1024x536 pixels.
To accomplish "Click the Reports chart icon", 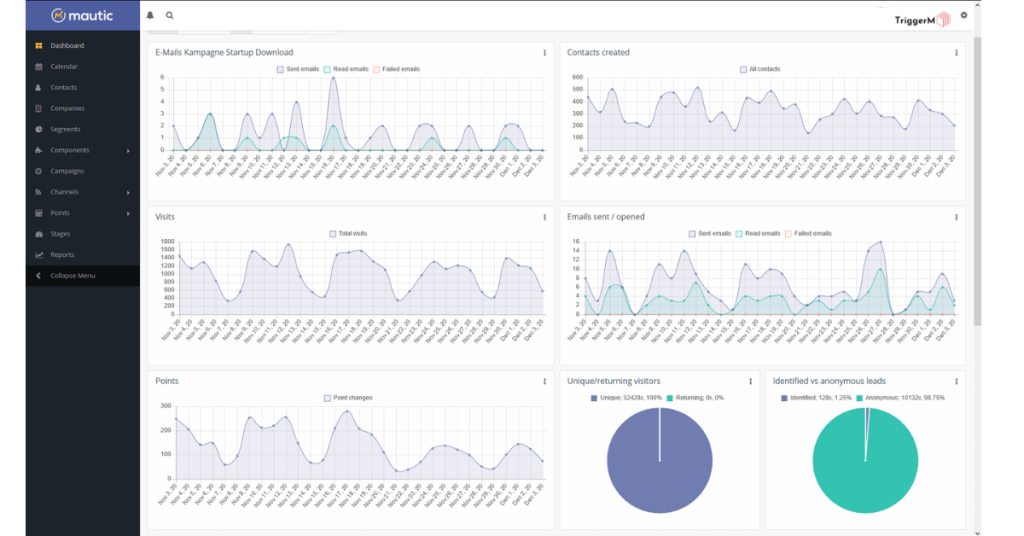I will click(x=38, y=255).
